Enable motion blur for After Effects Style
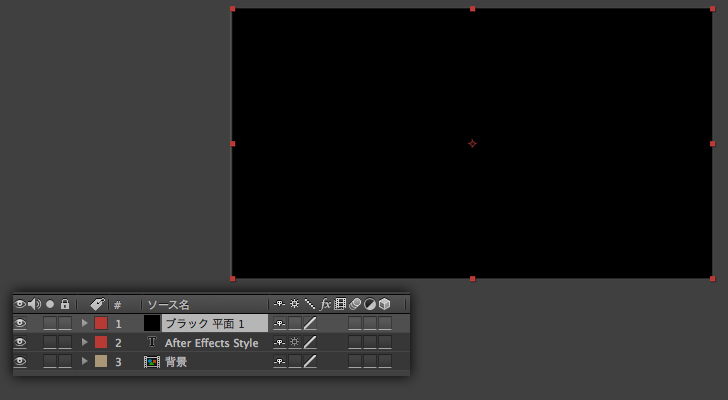This screenshot has height=400, width=728. click(355, 342)
